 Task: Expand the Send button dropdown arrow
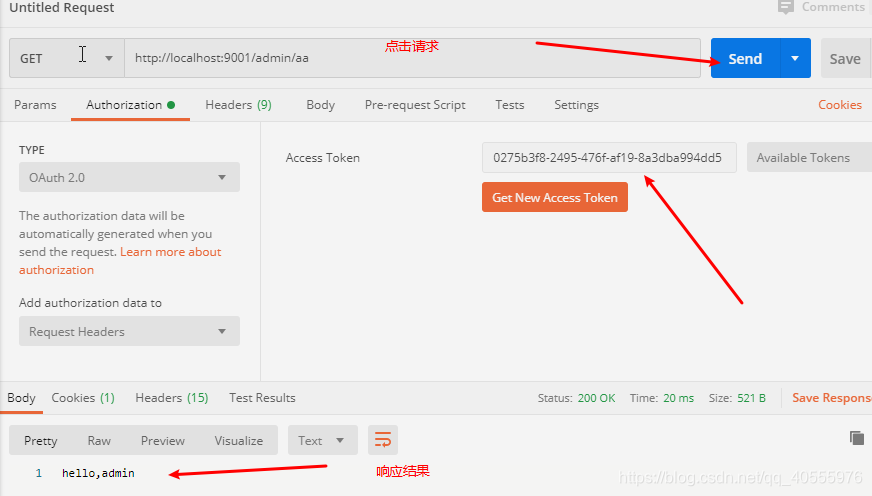point(795,58)
